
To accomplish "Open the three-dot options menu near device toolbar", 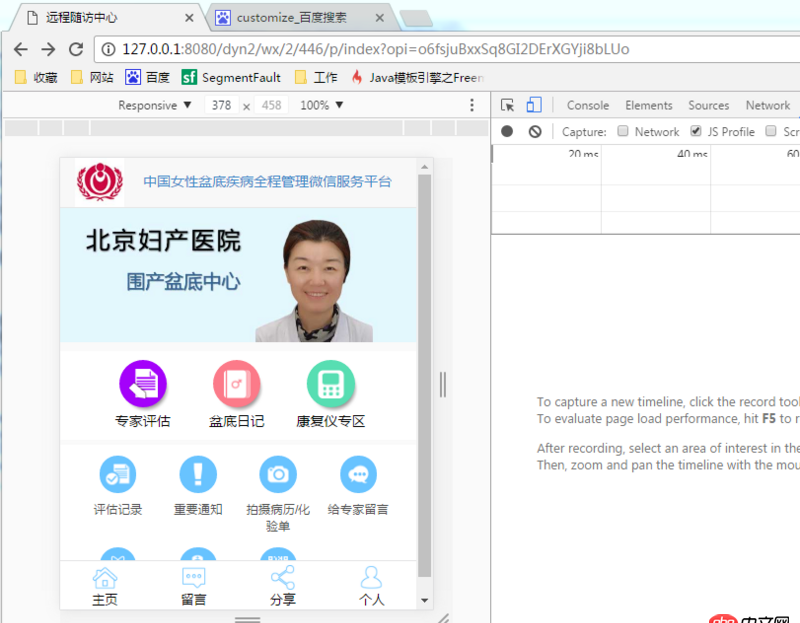I will [x=472, y=105].
